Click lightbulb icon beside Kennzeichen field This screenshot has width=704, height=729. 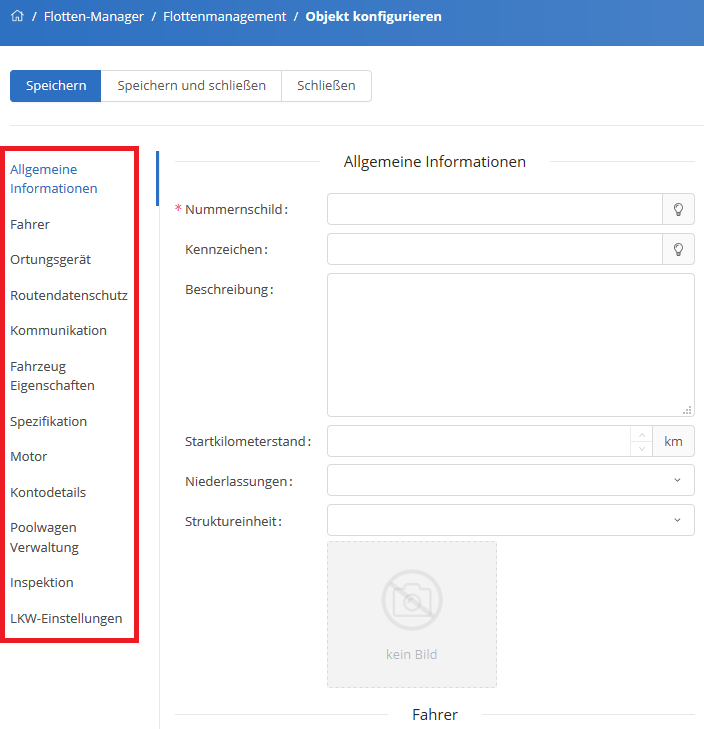click(678, 249)
